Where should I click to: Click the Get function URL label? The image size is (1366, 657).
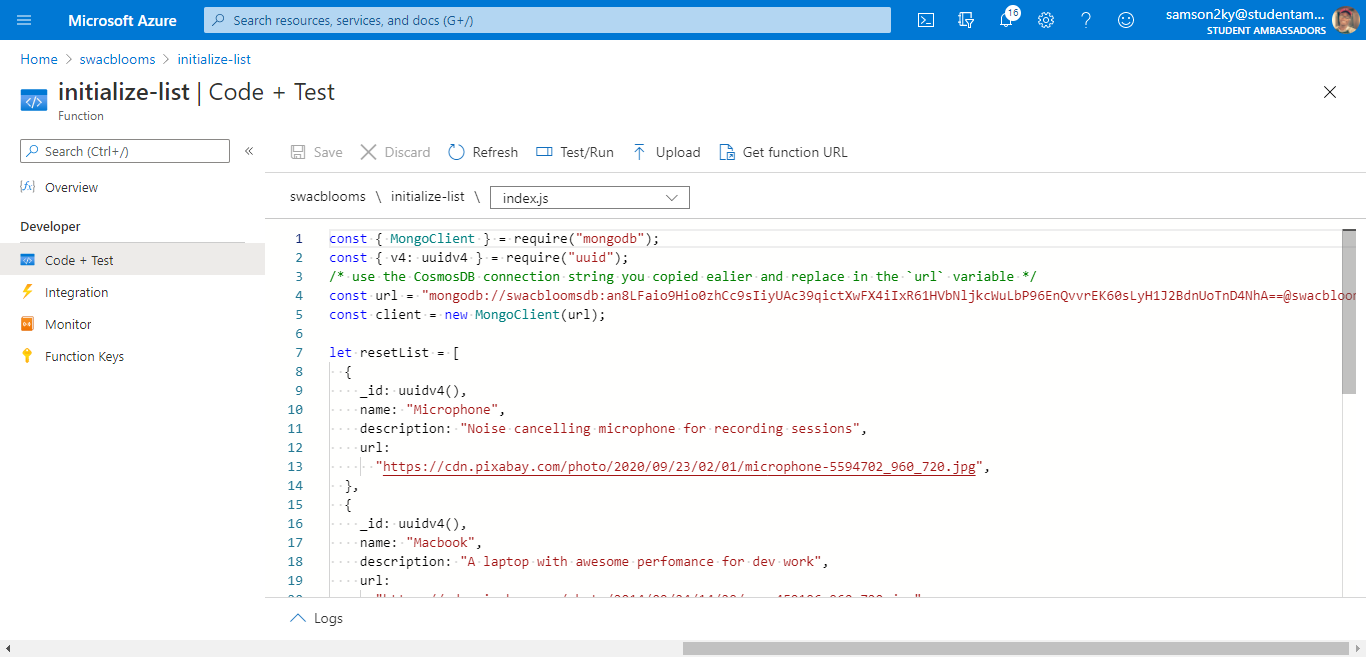[x=795, y=152]
